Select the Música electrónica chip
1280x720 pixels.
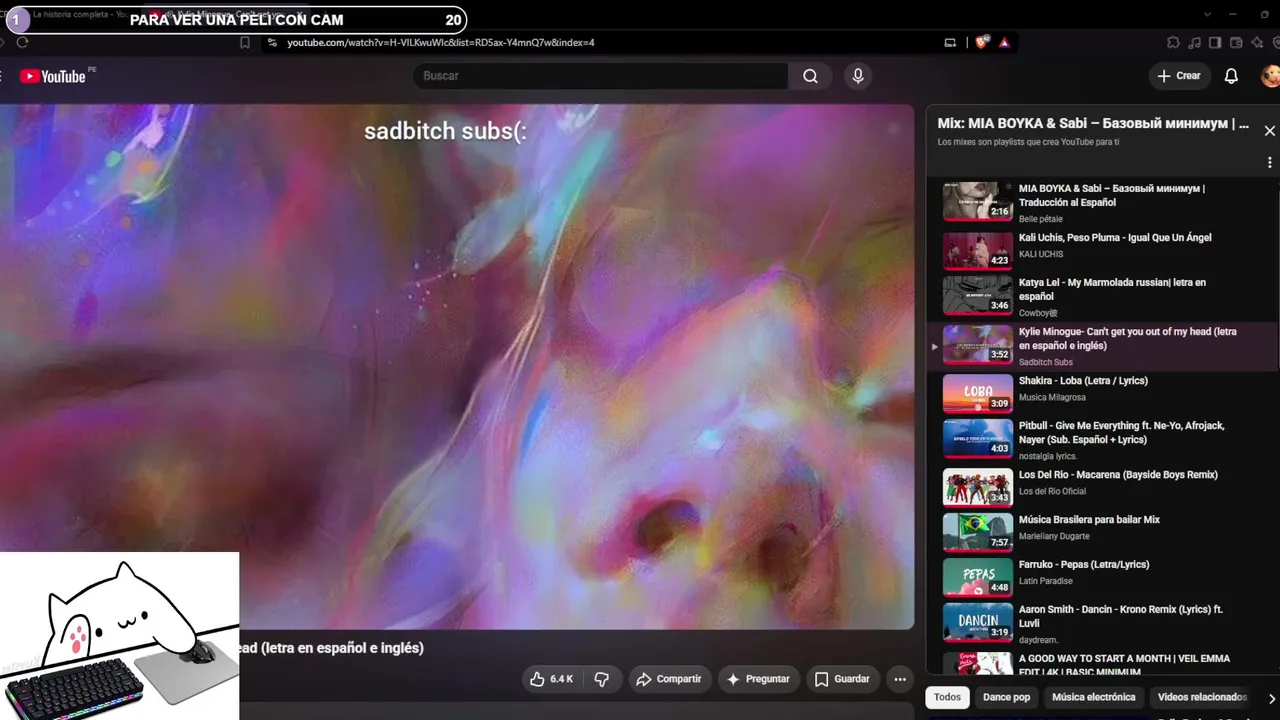point(1094,697)
